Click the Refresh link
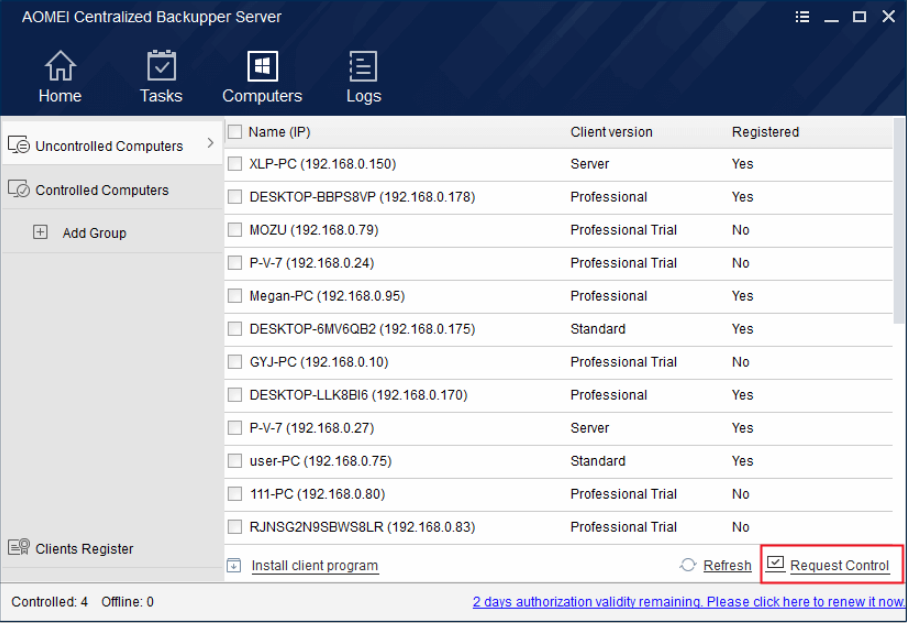Screen dimensions: 907x623 [x=727, y=565]
